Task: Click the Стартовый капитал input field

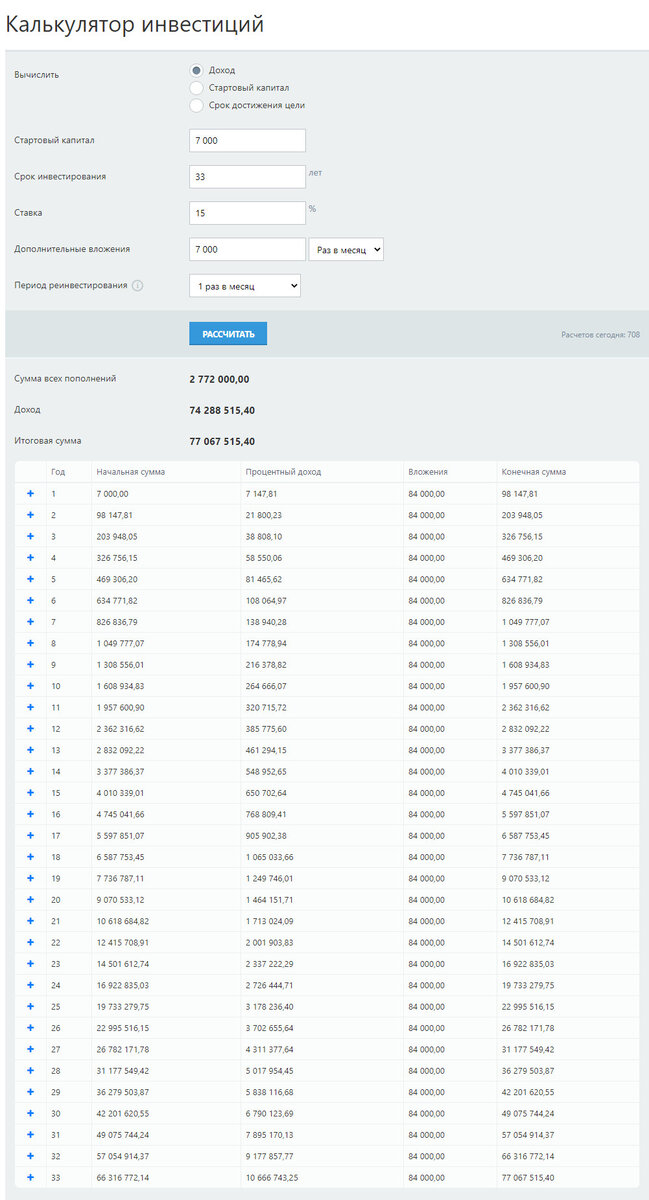Action: tap(247, 141)
